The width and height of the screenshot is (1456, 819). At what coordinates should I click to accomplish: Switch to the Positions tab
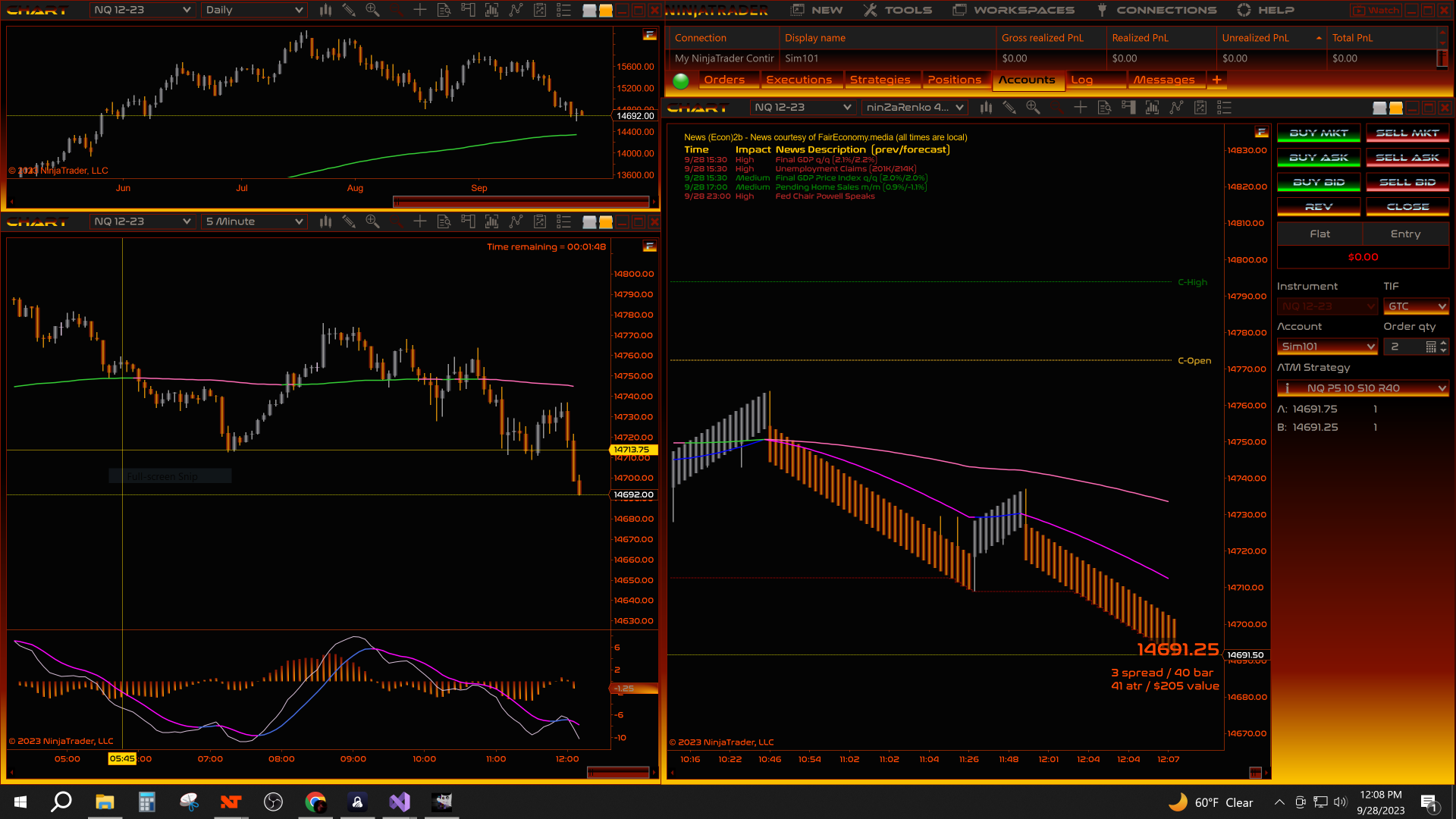pos(954,80)
